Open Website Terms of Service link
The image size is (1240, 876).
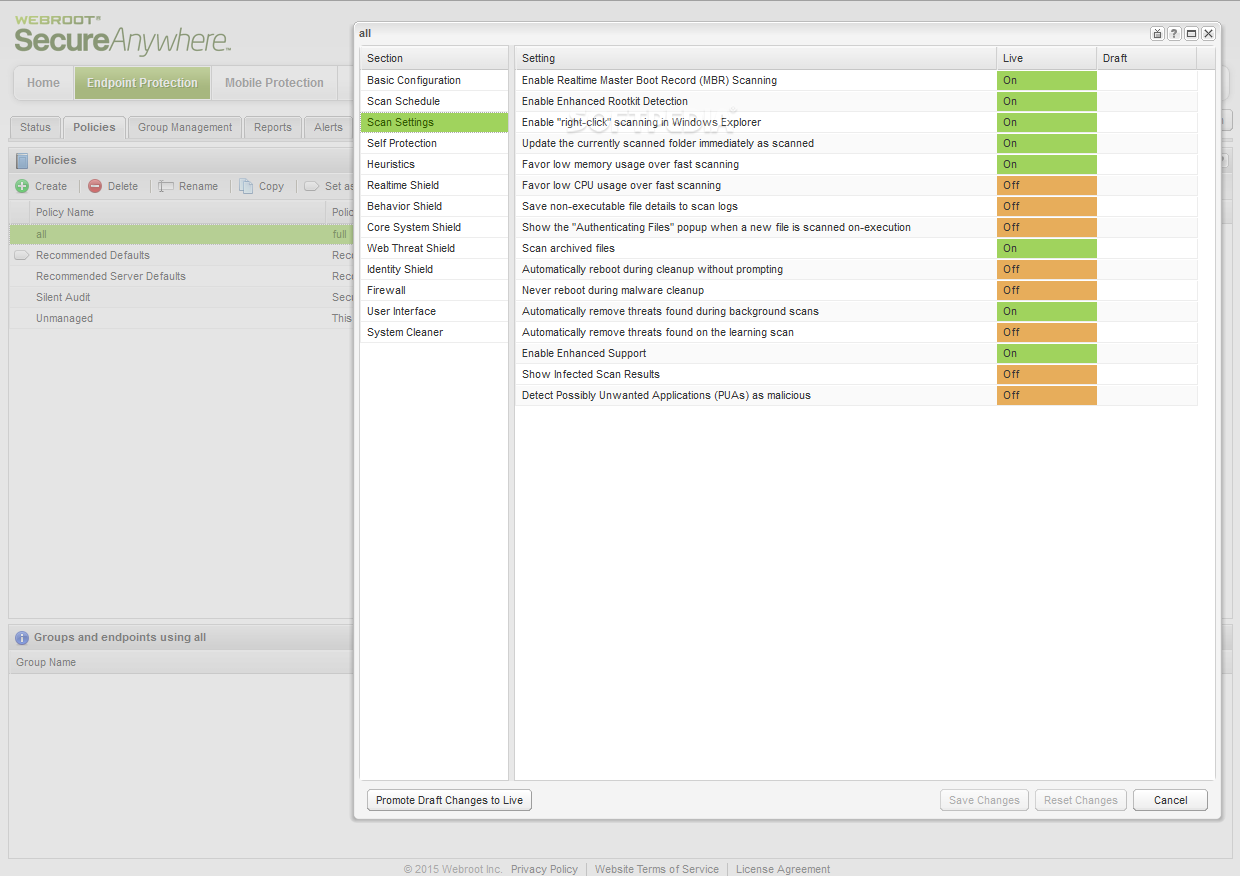coord(657,869)
